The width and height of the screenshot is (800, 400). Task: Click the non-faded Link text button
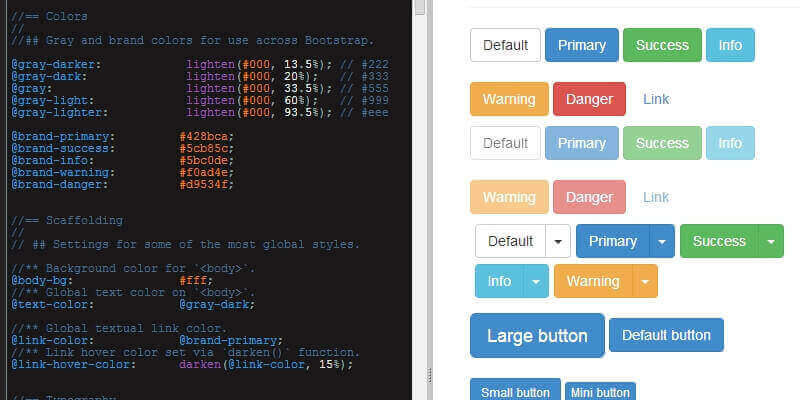coord(656,99)
